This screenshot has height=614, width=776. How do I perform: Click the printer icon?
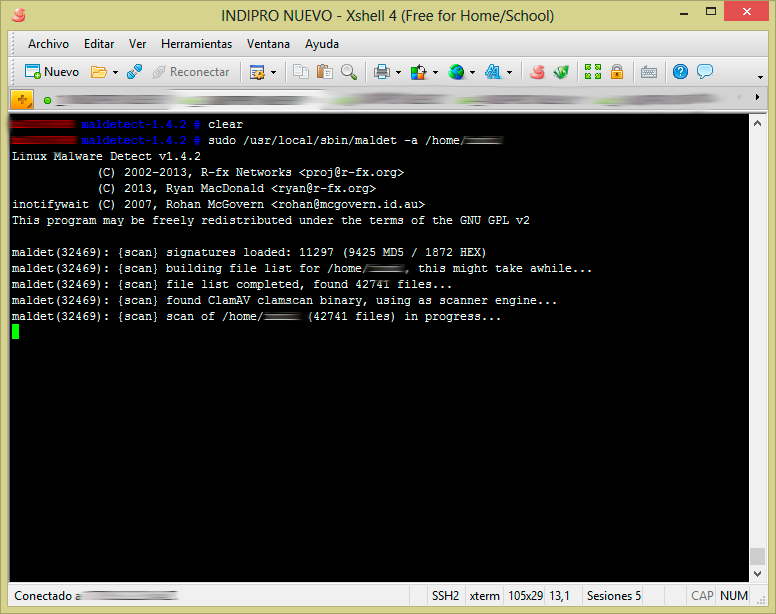coord(382,72)
